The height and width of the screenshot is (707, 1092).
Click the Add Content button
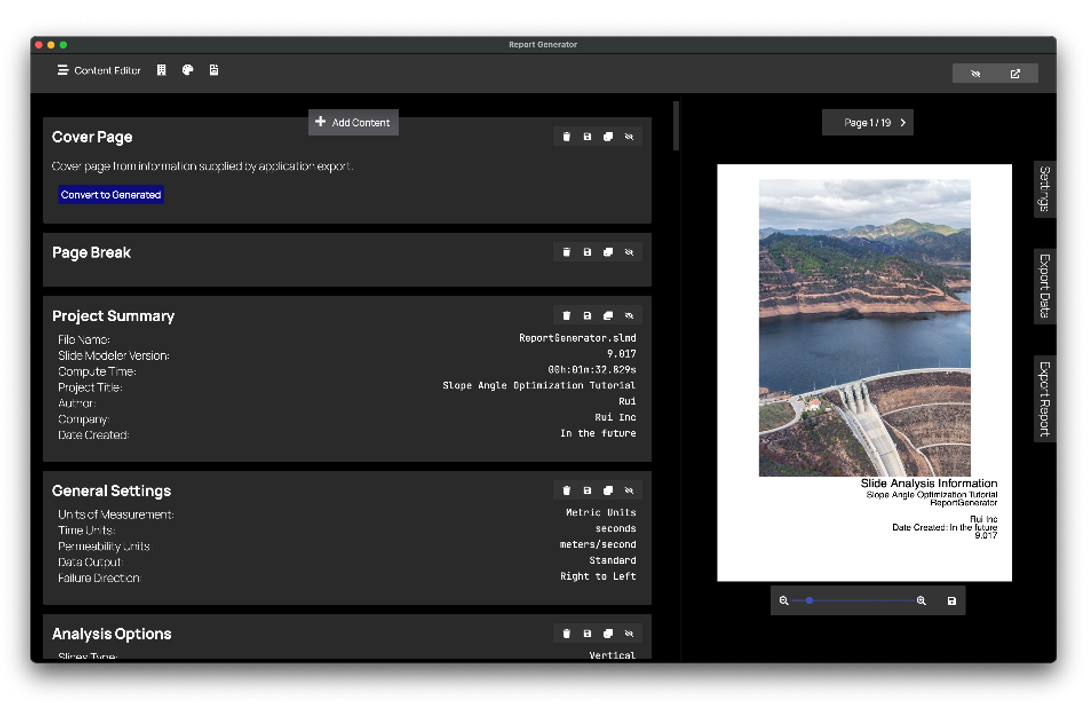[x=353, y=122]
